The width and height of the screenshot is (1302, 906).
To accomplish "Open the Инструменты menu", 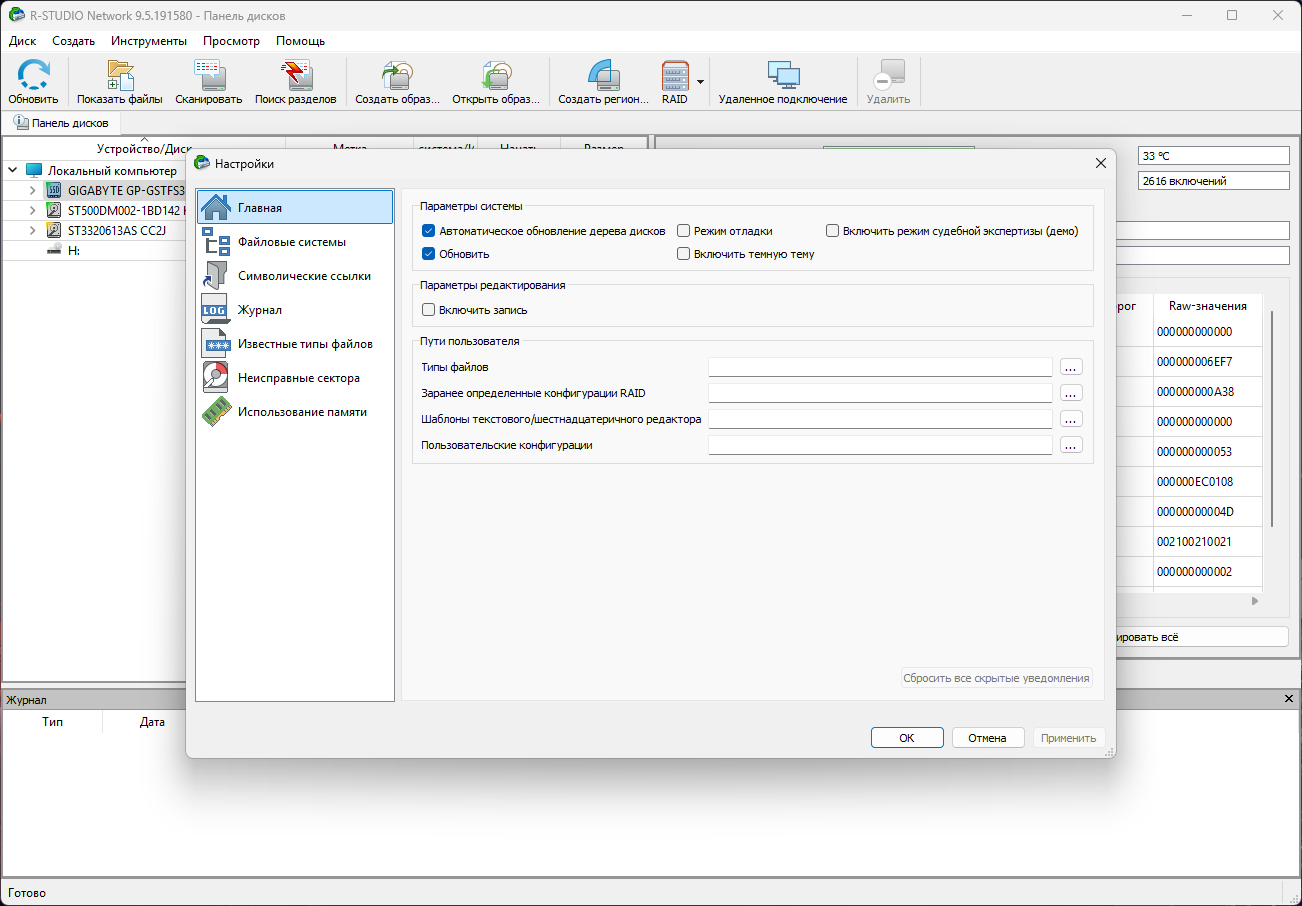I will point(149,41).
